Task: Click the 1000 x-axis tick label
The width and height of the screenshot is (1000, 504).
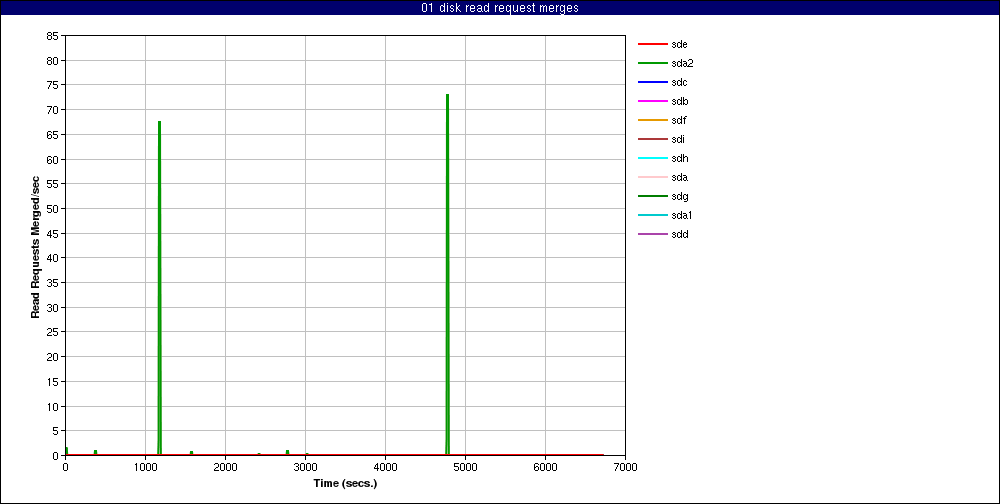Action: [x=145, y=467]
